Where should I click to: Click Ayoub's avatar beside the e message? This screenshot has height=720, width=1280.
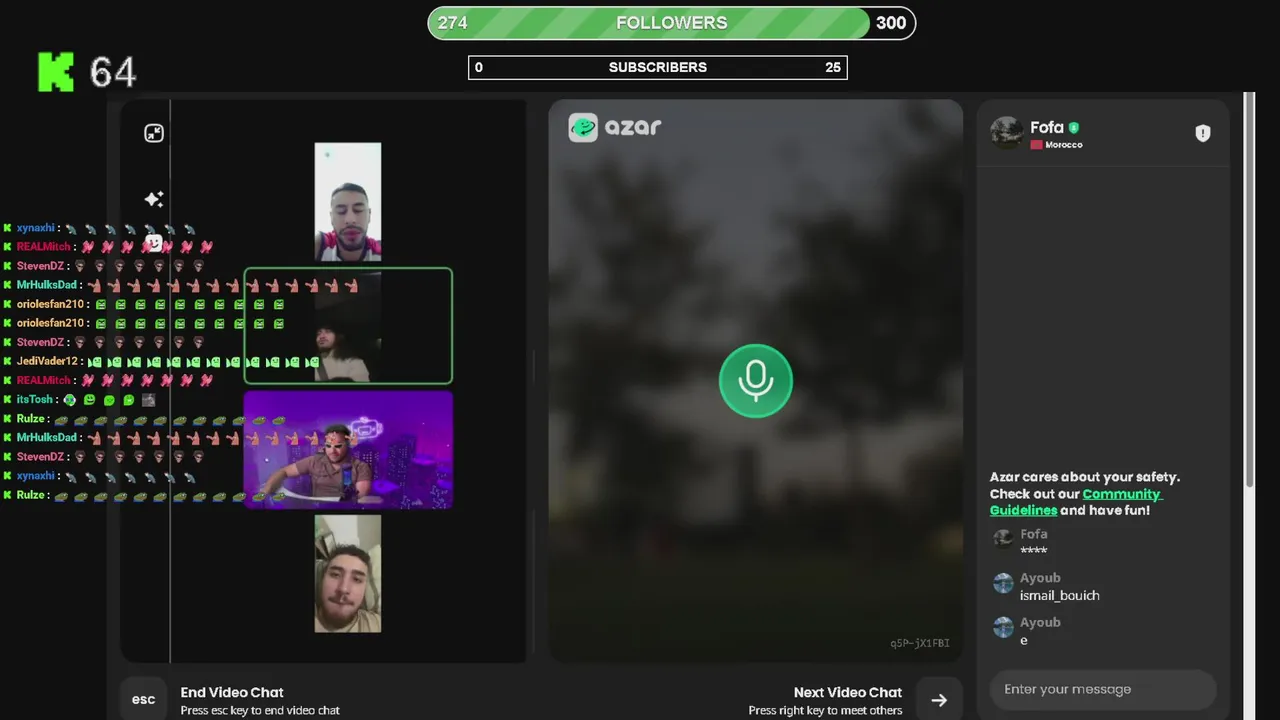[1003, 627]
